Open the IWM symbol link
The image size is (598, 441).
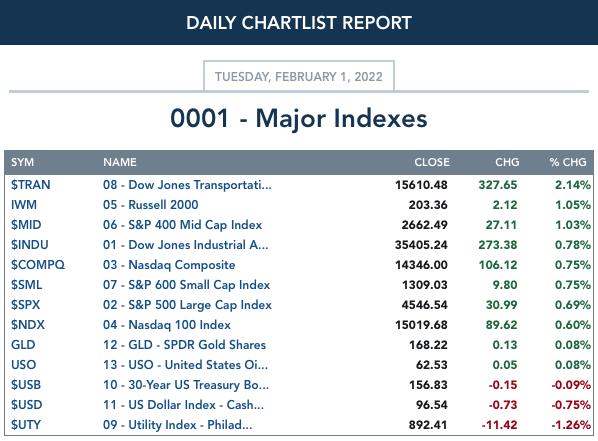[24, 205]
